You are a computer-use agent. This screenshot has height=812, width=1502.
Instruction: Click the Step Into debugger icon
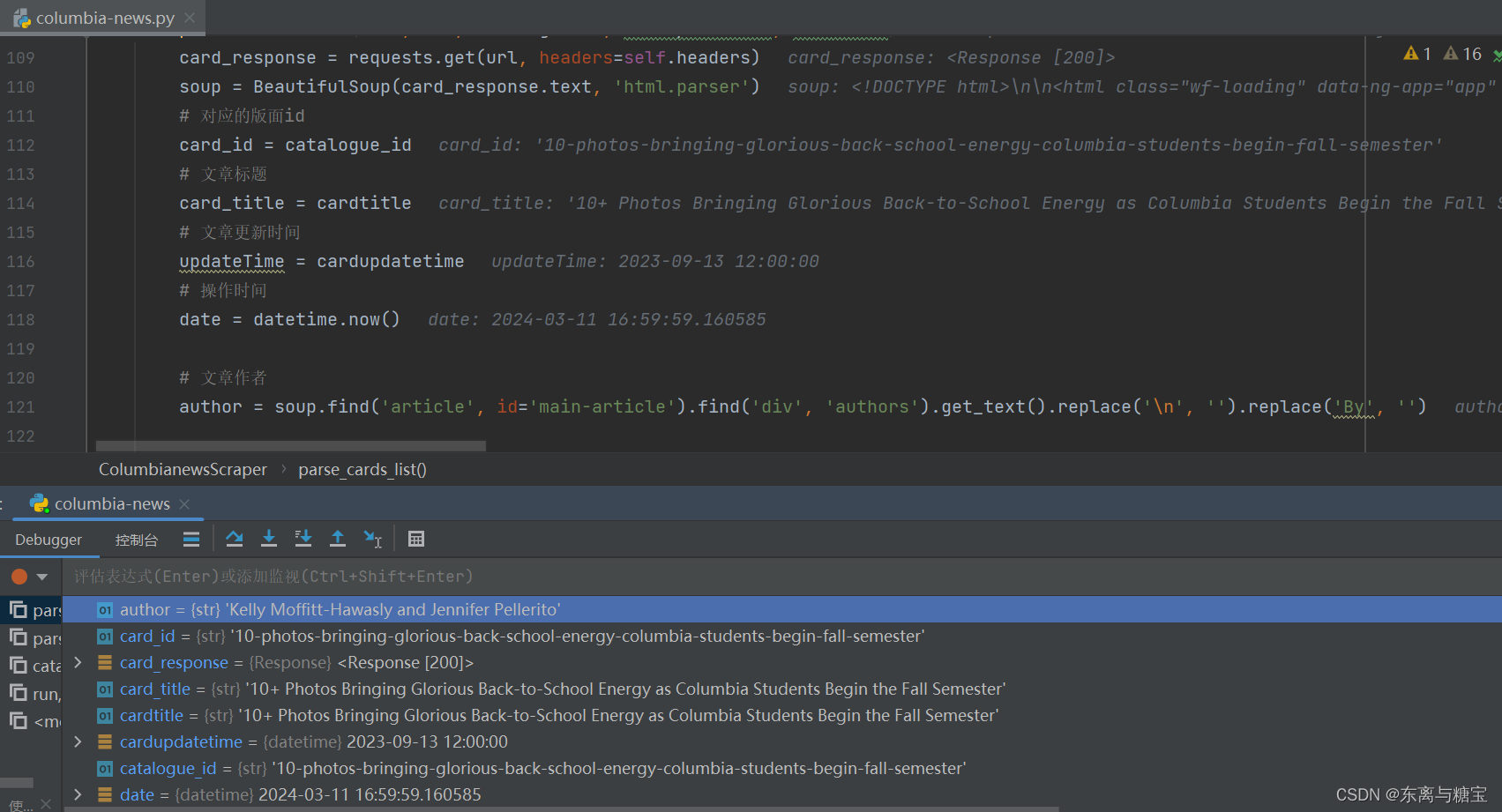pos(269,539)
